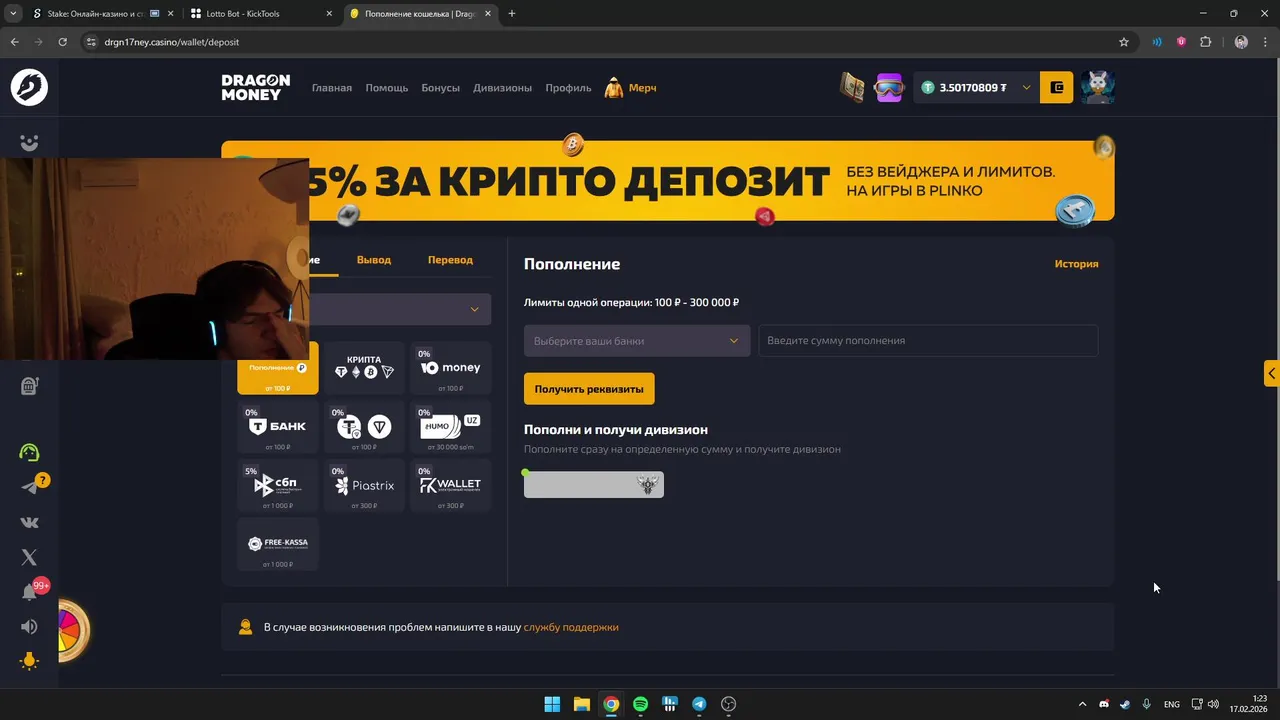Switch to Вывод tab
Viewport: 1280px width, 720px height.
374,259
